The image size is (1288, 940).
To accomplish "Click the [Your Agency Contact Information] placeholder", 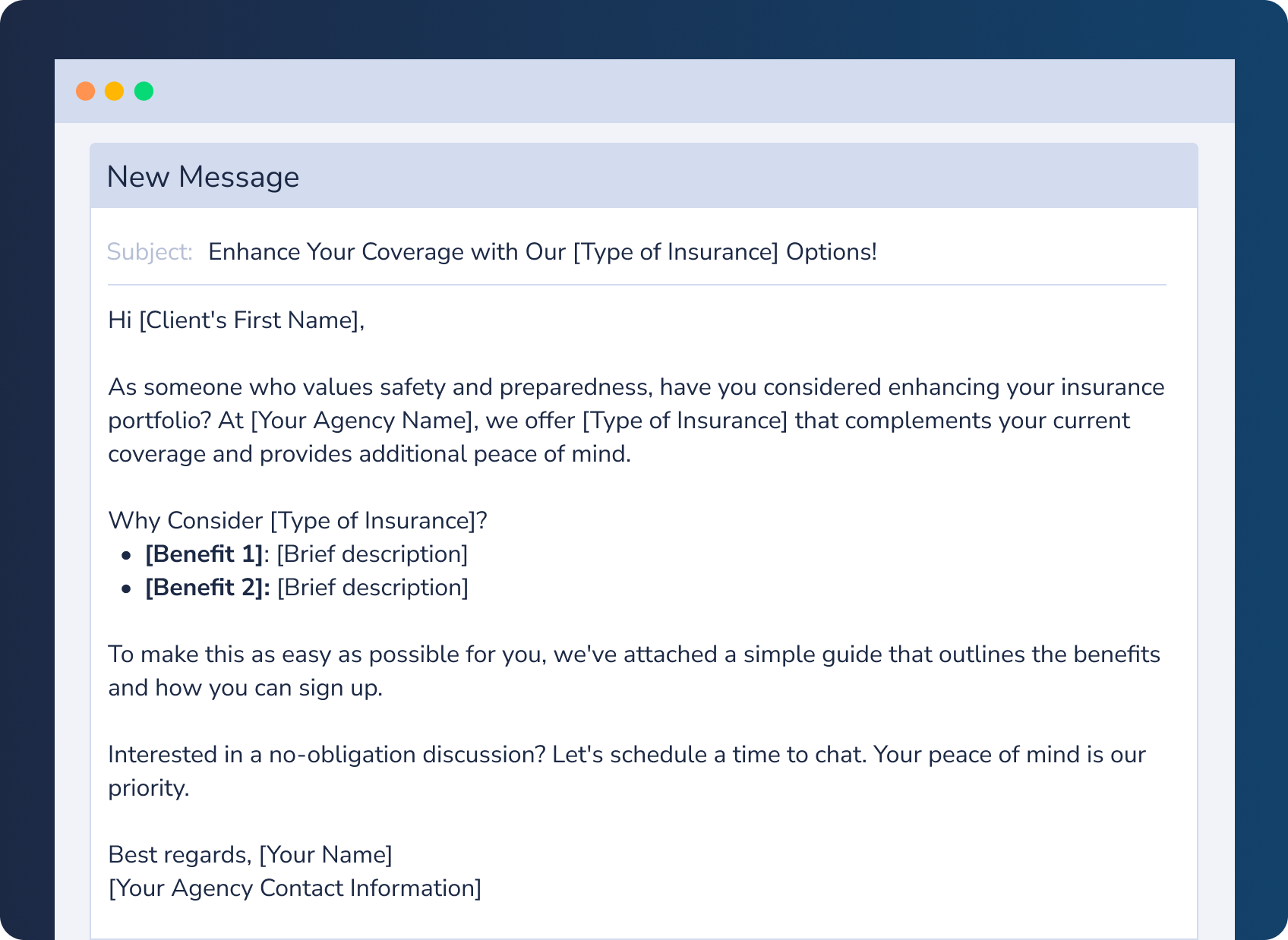I will click(295, 888).
